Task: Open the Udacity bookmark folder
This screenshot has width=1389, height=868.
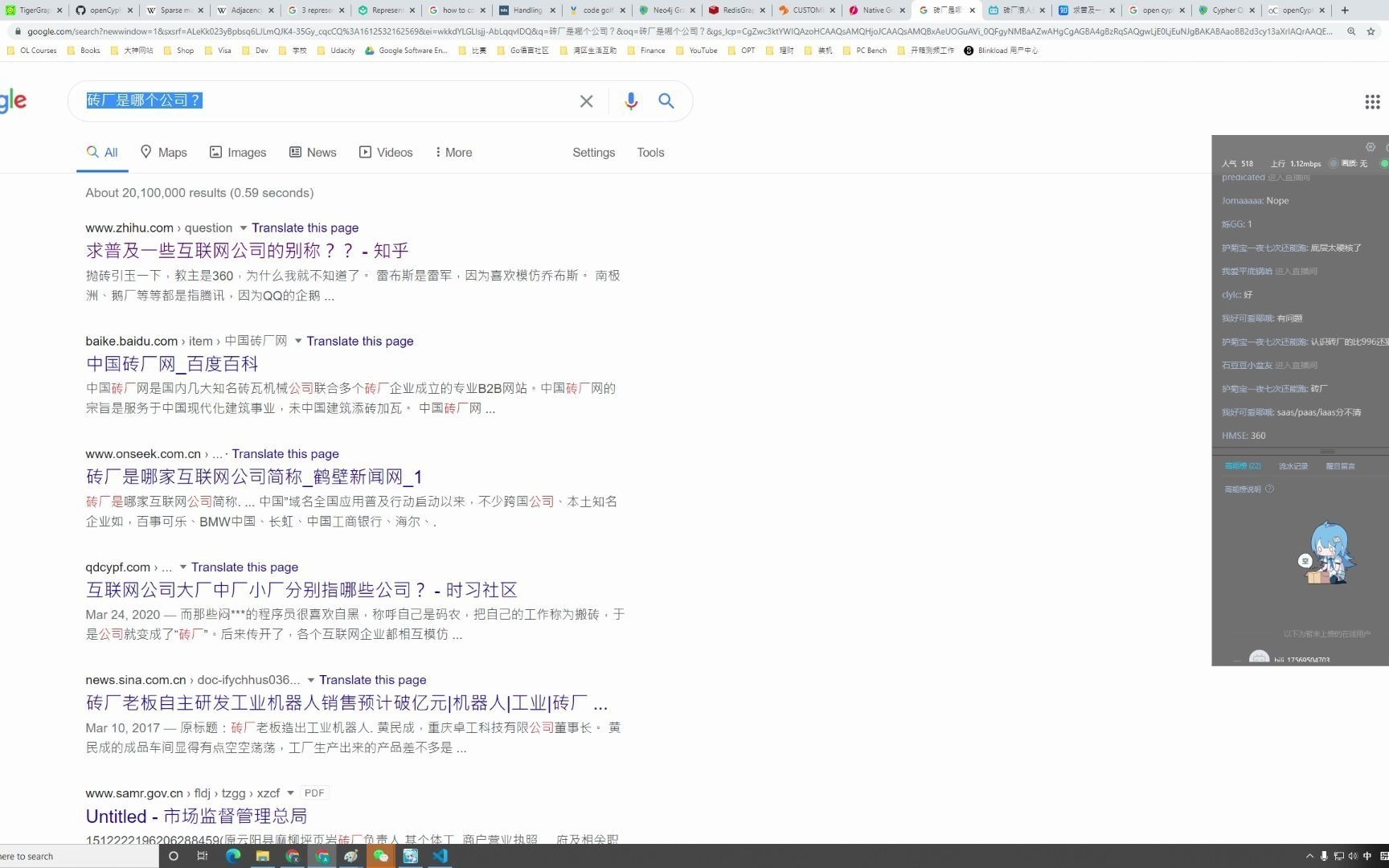Action: pos(336,51)
